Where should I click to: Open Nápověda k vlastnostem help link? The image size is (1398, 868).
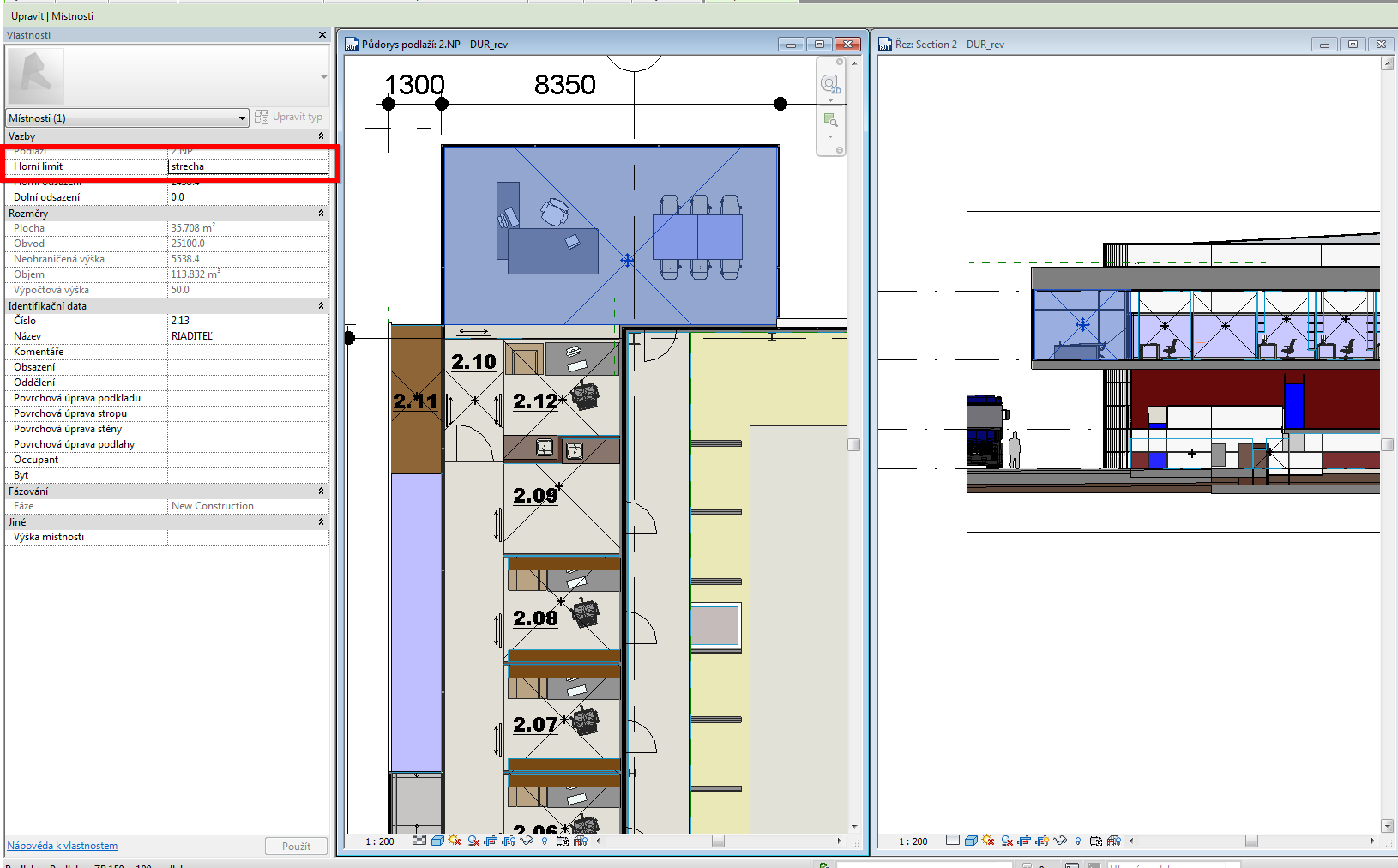tap(63, 846)
